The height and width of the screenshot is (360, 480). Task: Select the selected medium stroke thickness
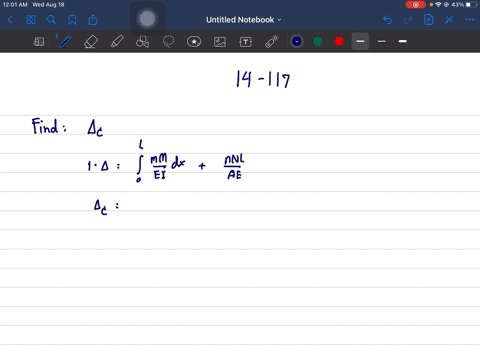pos(360,41)
